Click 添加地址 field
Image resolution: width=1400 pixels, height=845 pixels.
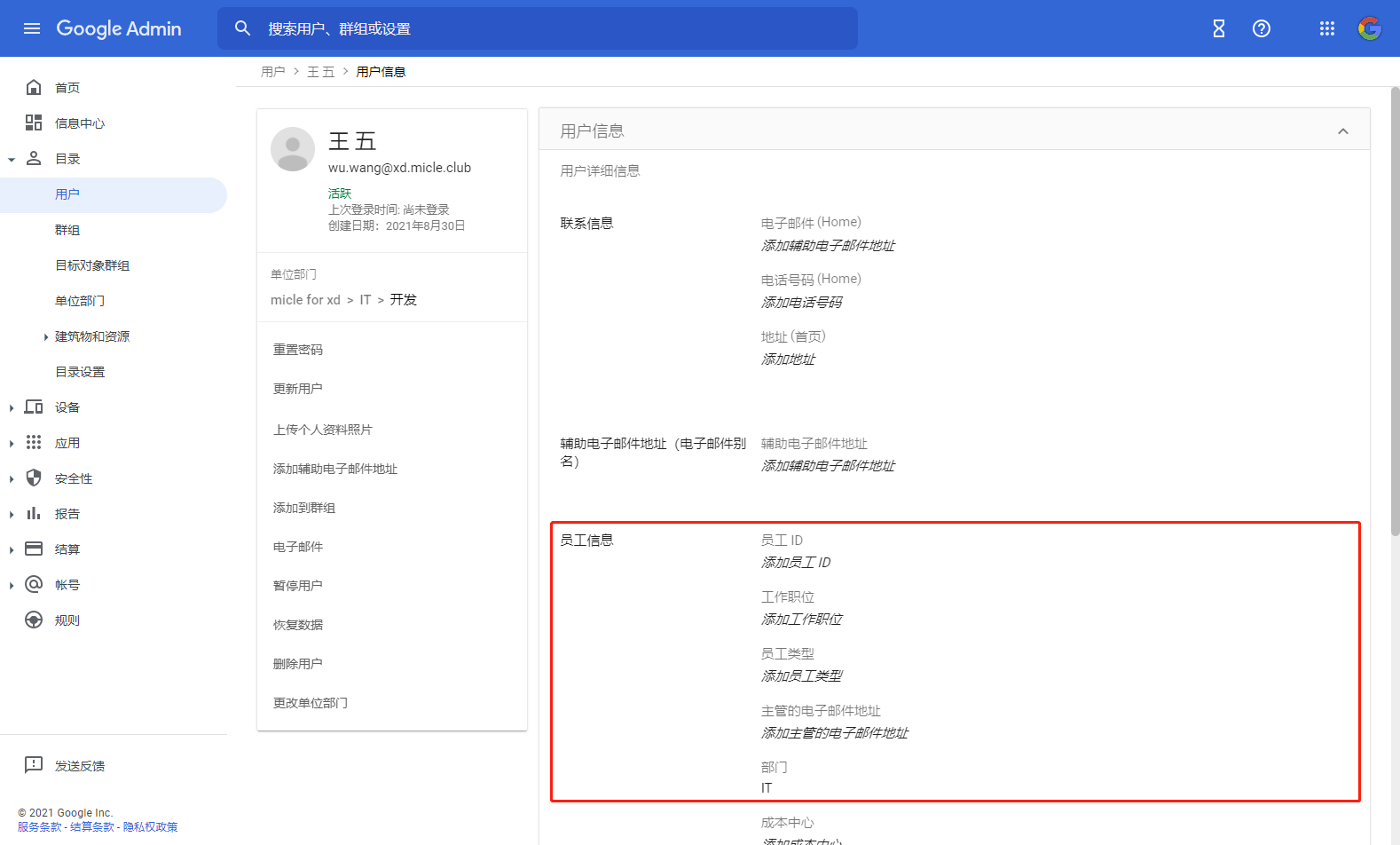pos(788,359)
